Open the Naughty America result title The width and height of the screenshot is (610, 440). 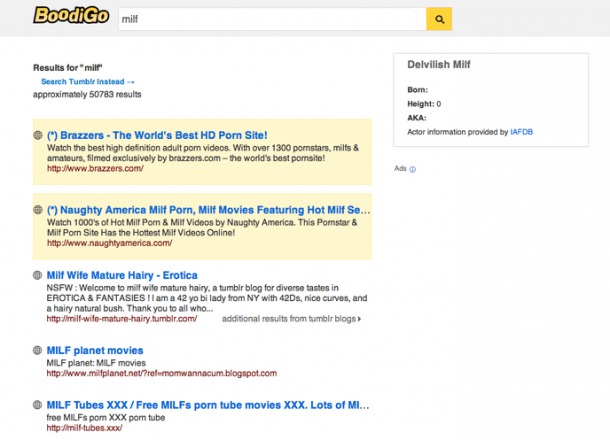coord(209,210)
